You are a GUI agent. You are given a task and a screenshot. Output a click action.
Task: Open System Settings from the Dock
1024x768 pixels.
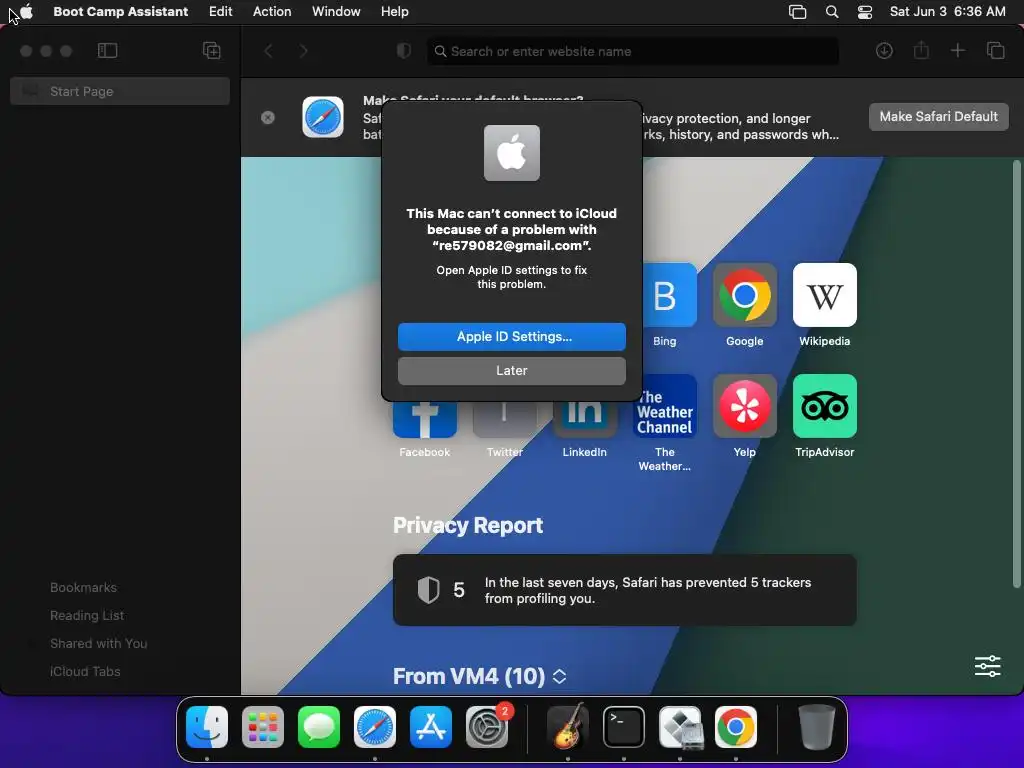point(487,728)
